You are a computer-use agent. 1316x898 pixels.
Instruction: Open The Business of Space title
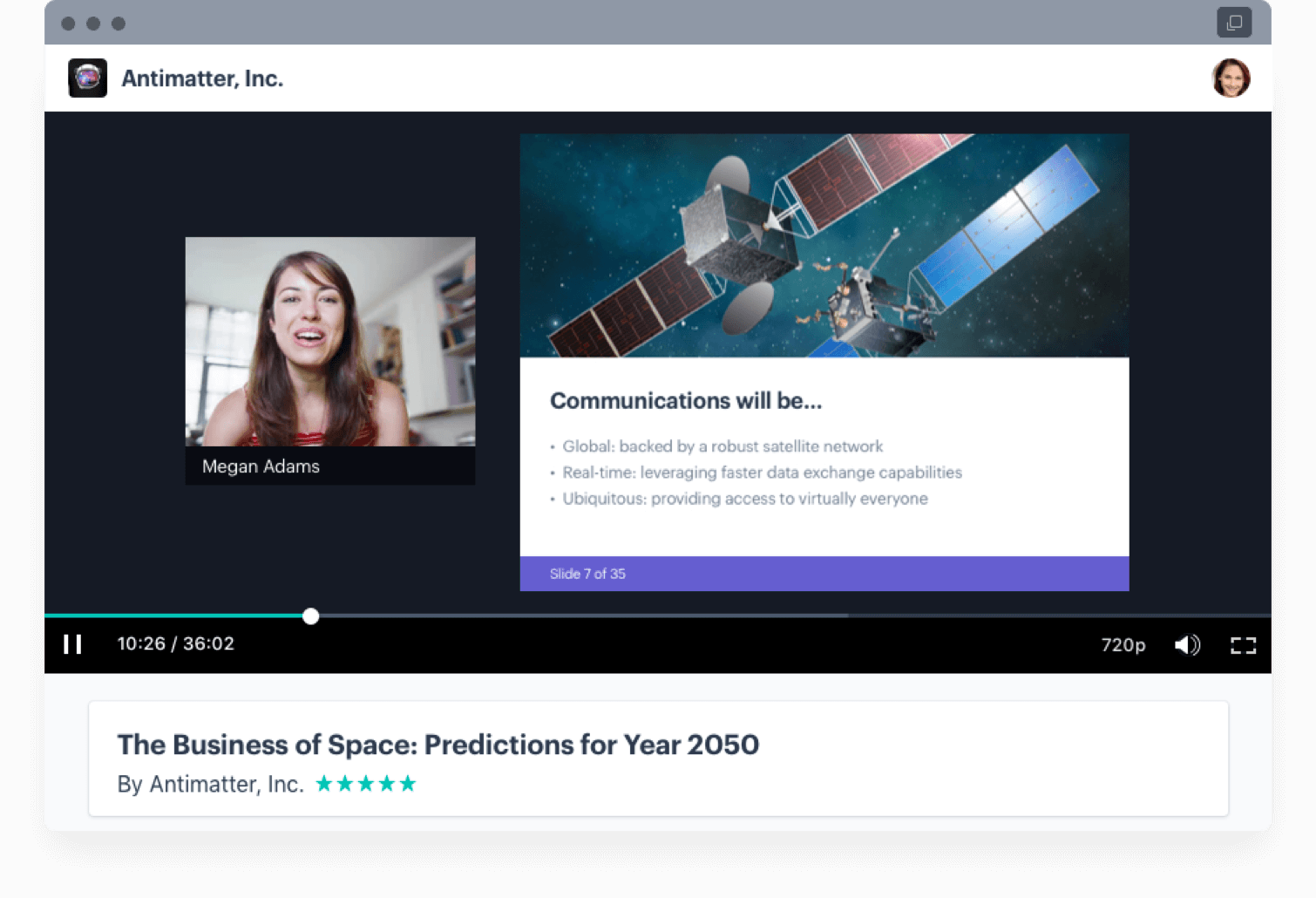point(438,745)
